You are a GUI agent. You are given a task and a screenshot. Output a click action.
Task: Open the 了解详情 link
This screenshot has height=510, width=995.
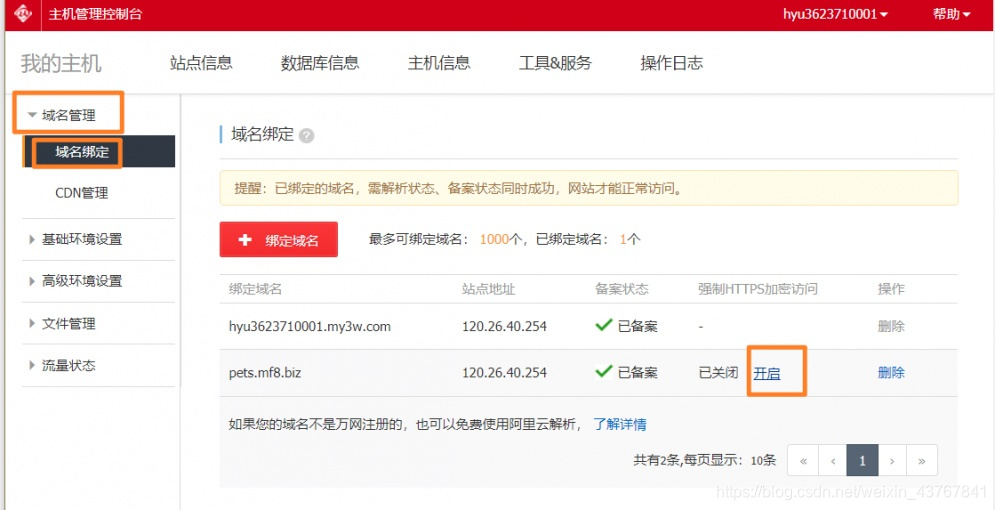(x=619, y=424)
